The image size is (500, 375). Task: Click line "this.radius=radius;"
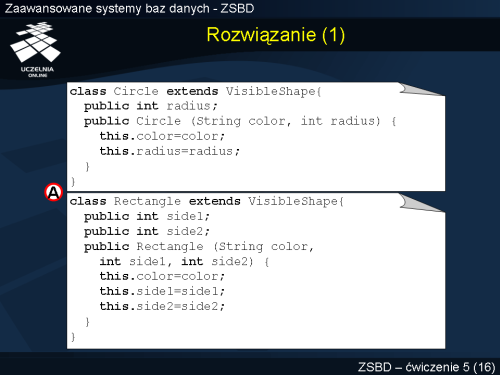coord(169,151)
